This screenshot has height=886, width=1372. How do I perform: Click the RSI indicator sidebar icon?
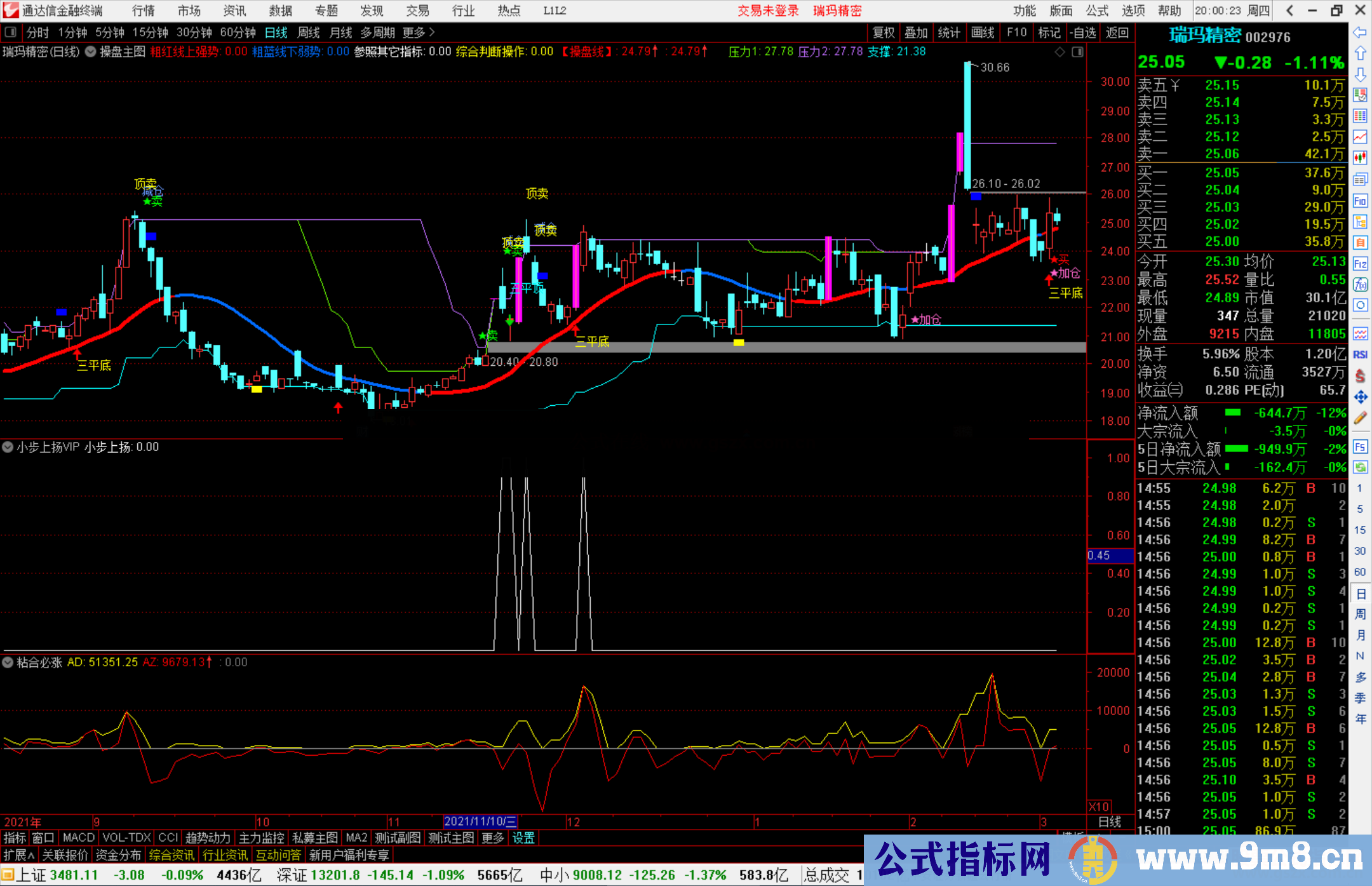tap(1360, 354)
